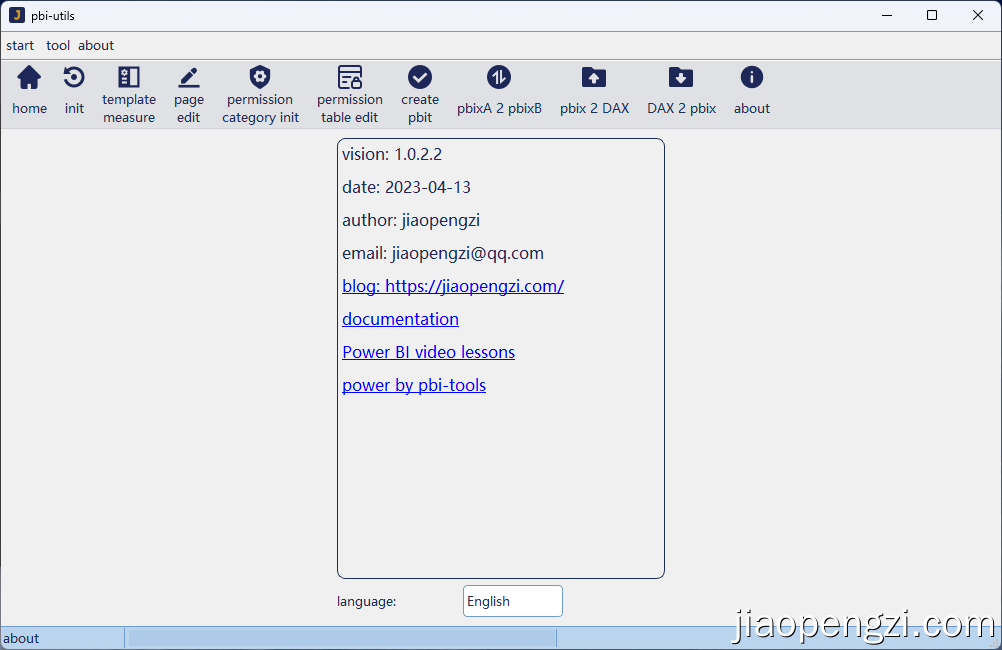Click the progress bar in status bar
Screen dimensions: 1002x650
(x=341, y=638)
